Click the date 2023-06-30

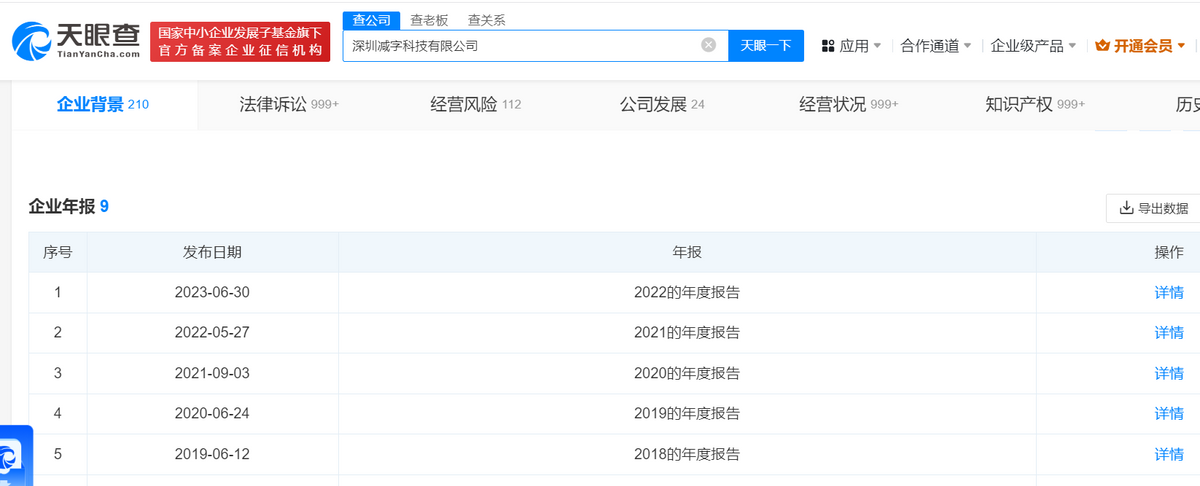[x=212, y=293]
